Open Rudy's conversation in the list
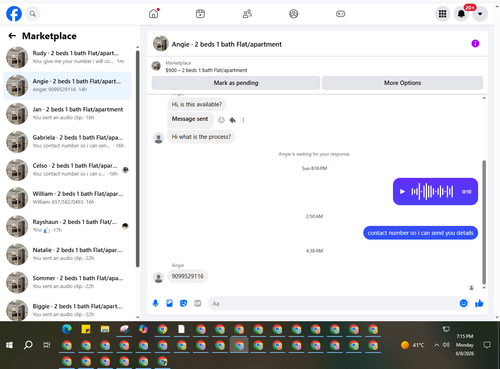 click(x=67, y=57)
